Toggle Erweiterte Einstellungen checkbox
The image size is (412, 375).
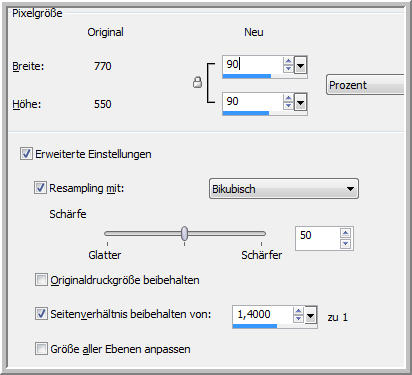point(26,154)
